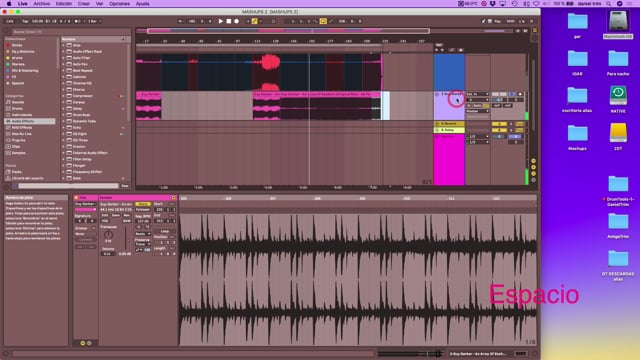Click the Transpose knob in clip view
Viewport: 640px width, 360px height.
pos(108,235)
